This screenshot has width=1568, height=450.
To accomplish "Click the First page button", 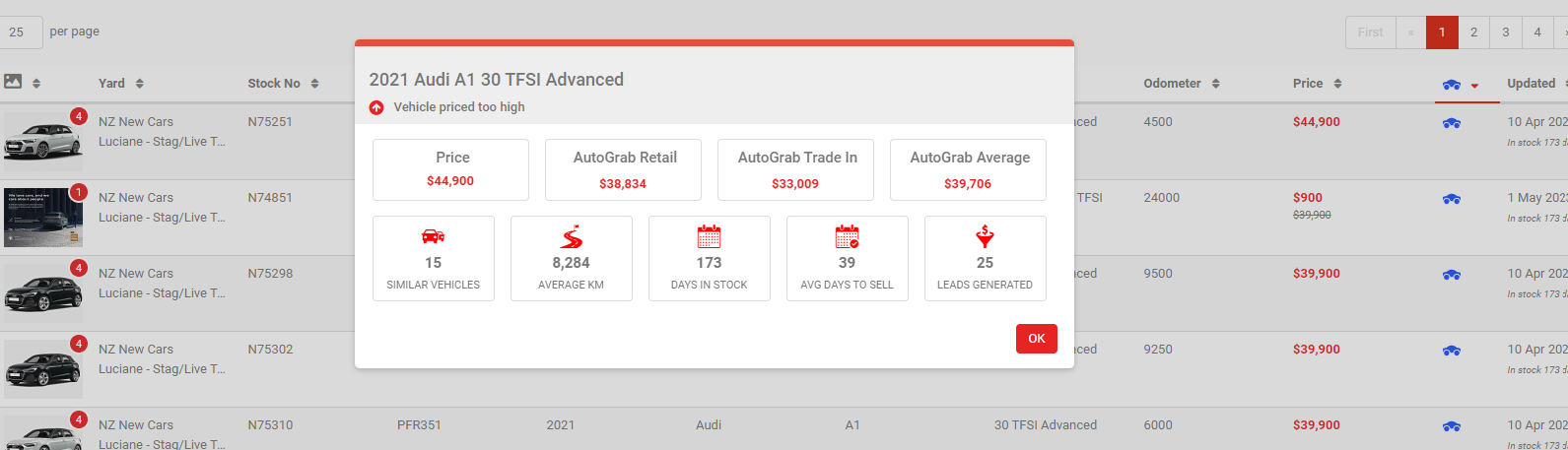I will (x=1370, y=32).
